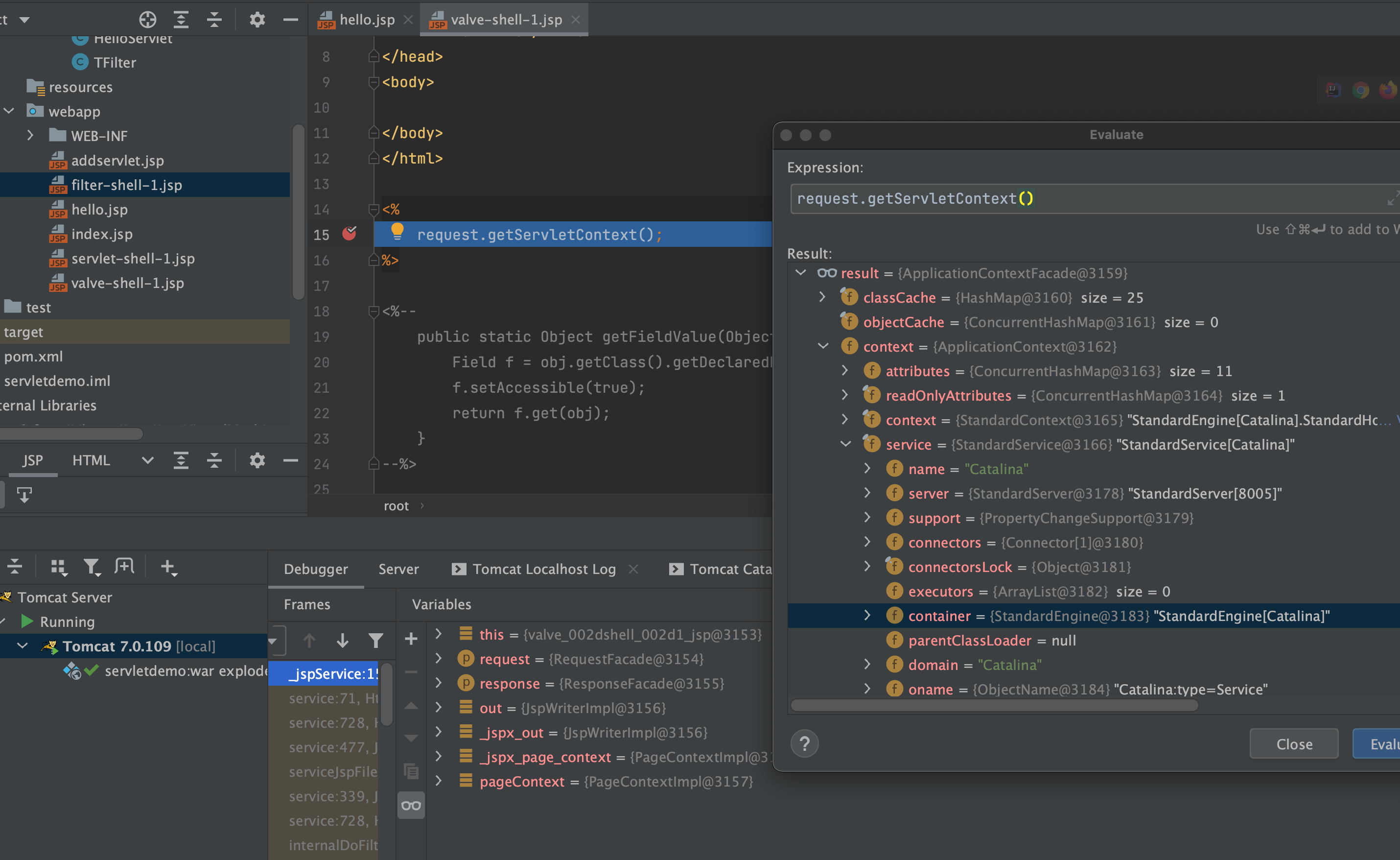Click the filter icon in services toolbar
Viewport: 1400px width, 860px height.
coord(92,567)
